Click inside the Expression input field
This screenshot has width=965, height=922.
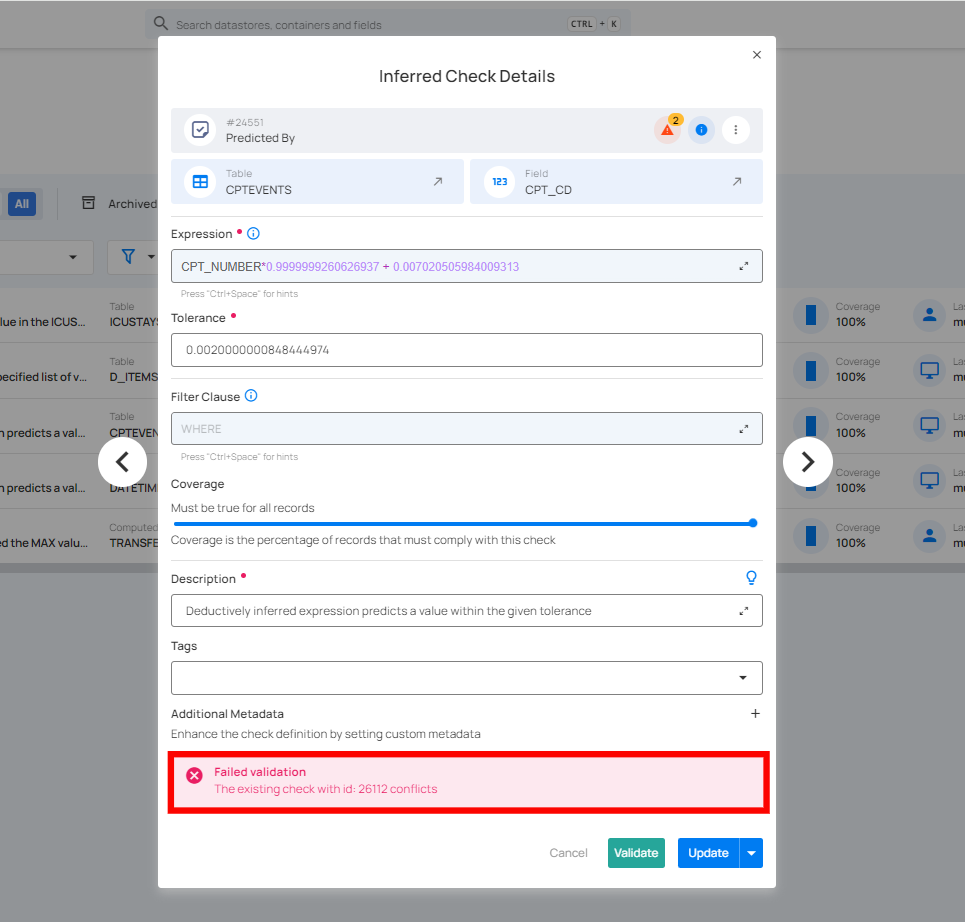pos(466,266)
